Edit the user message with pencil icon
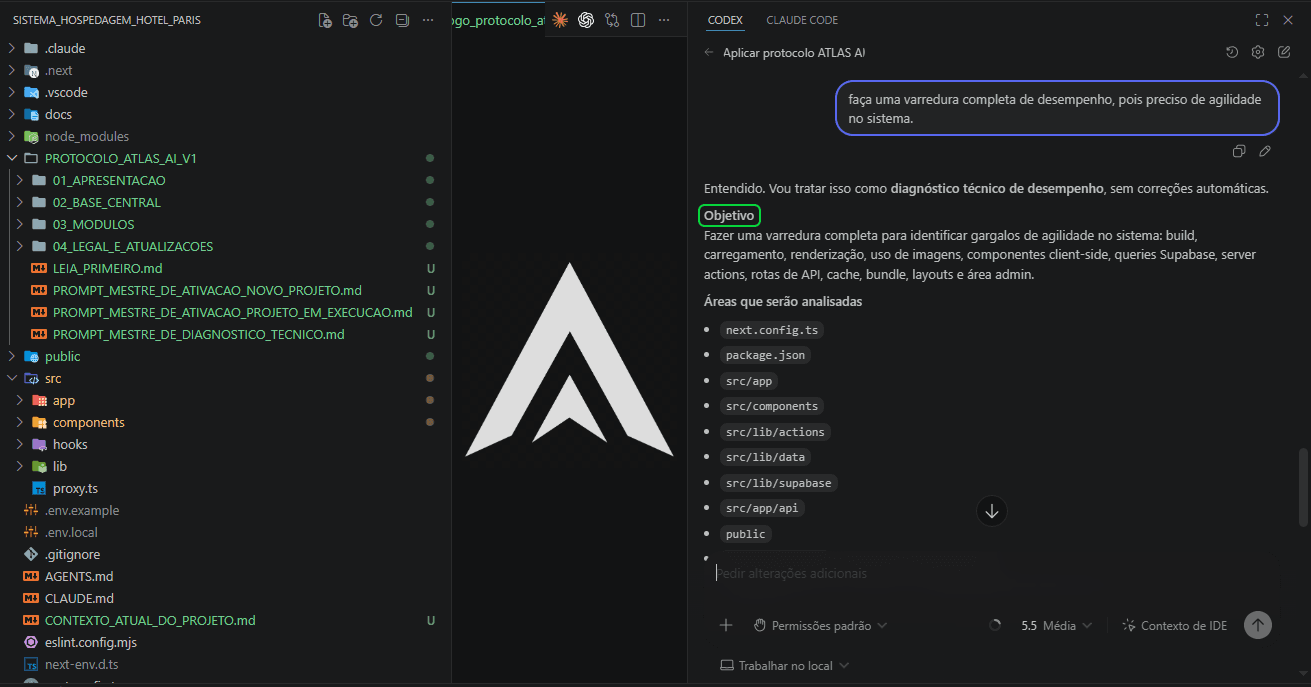Image resolution: width=1311 pixels, height=687 pixels. tap(1265, 151)
